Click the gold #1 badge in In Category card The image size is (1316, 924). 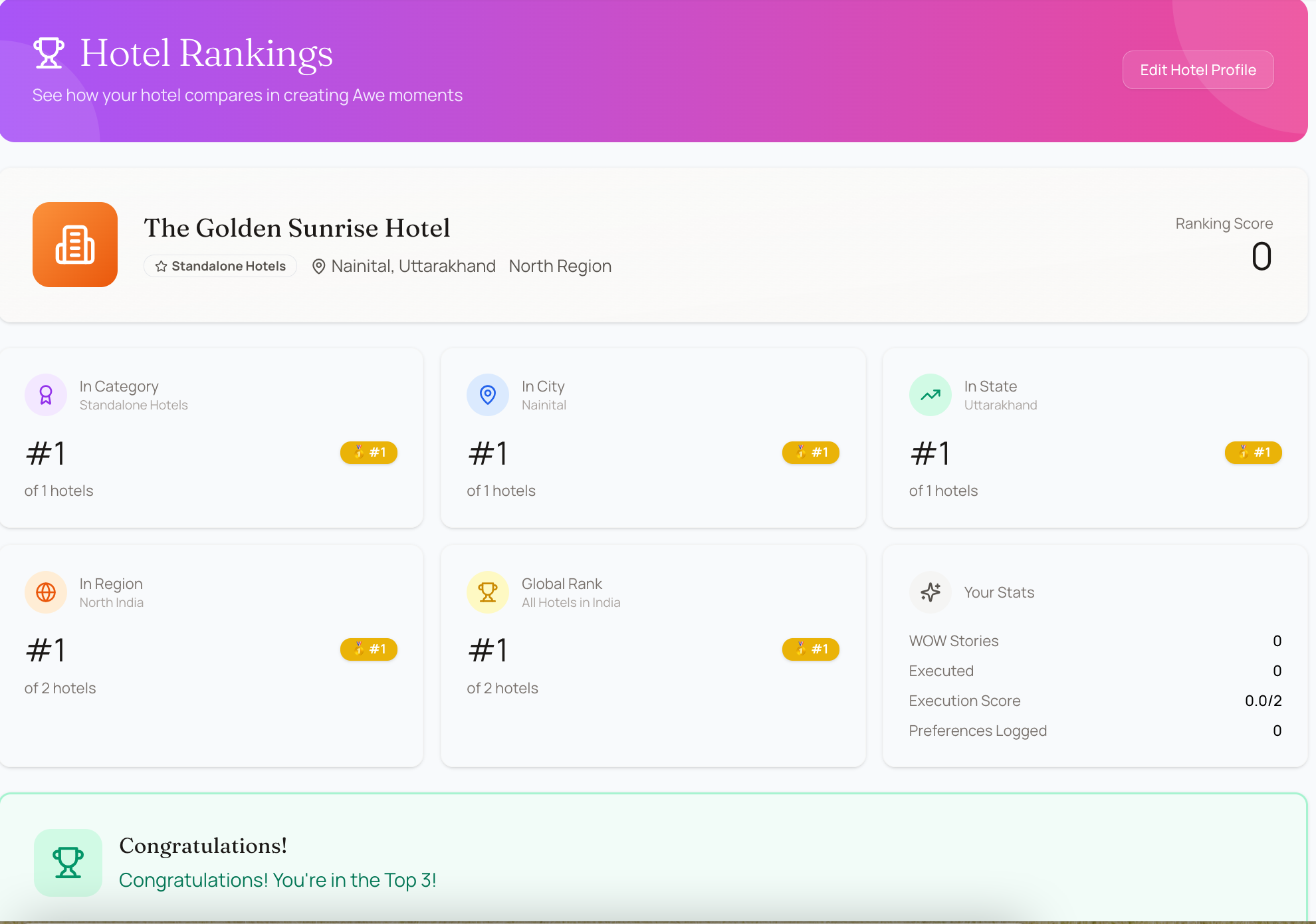[x=369, y=453]
